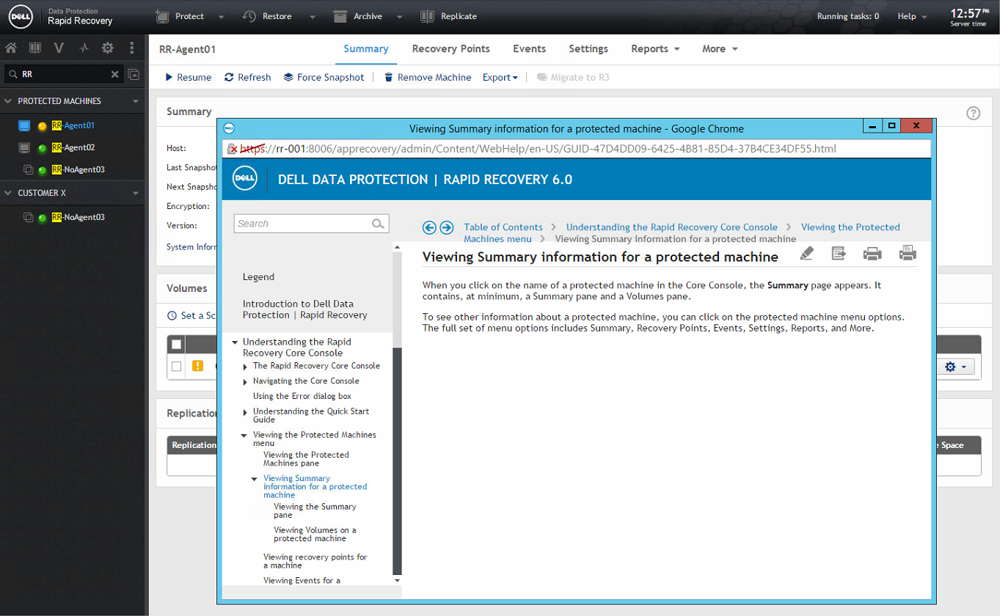Open the Home icon in the sidebar
This screenshot has width=1000, height=616.
11,48
